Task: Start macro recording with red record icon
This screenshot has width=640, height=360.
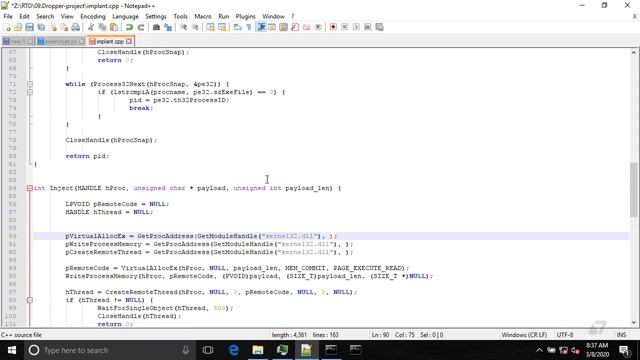Action: (x=333, y=27)
